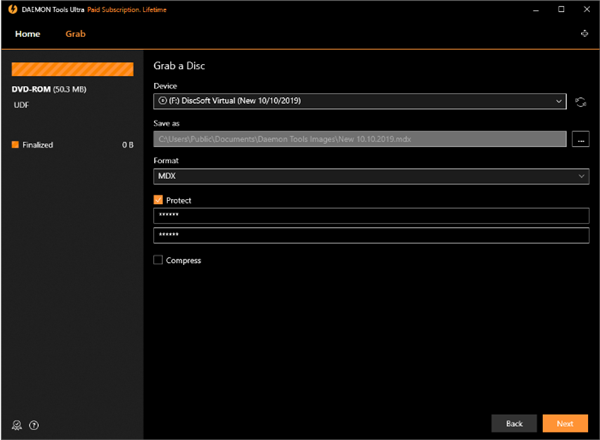The height and width of the screenshot is (440, 600).
Task: Select the Grab tab
Action: point(75,34)
